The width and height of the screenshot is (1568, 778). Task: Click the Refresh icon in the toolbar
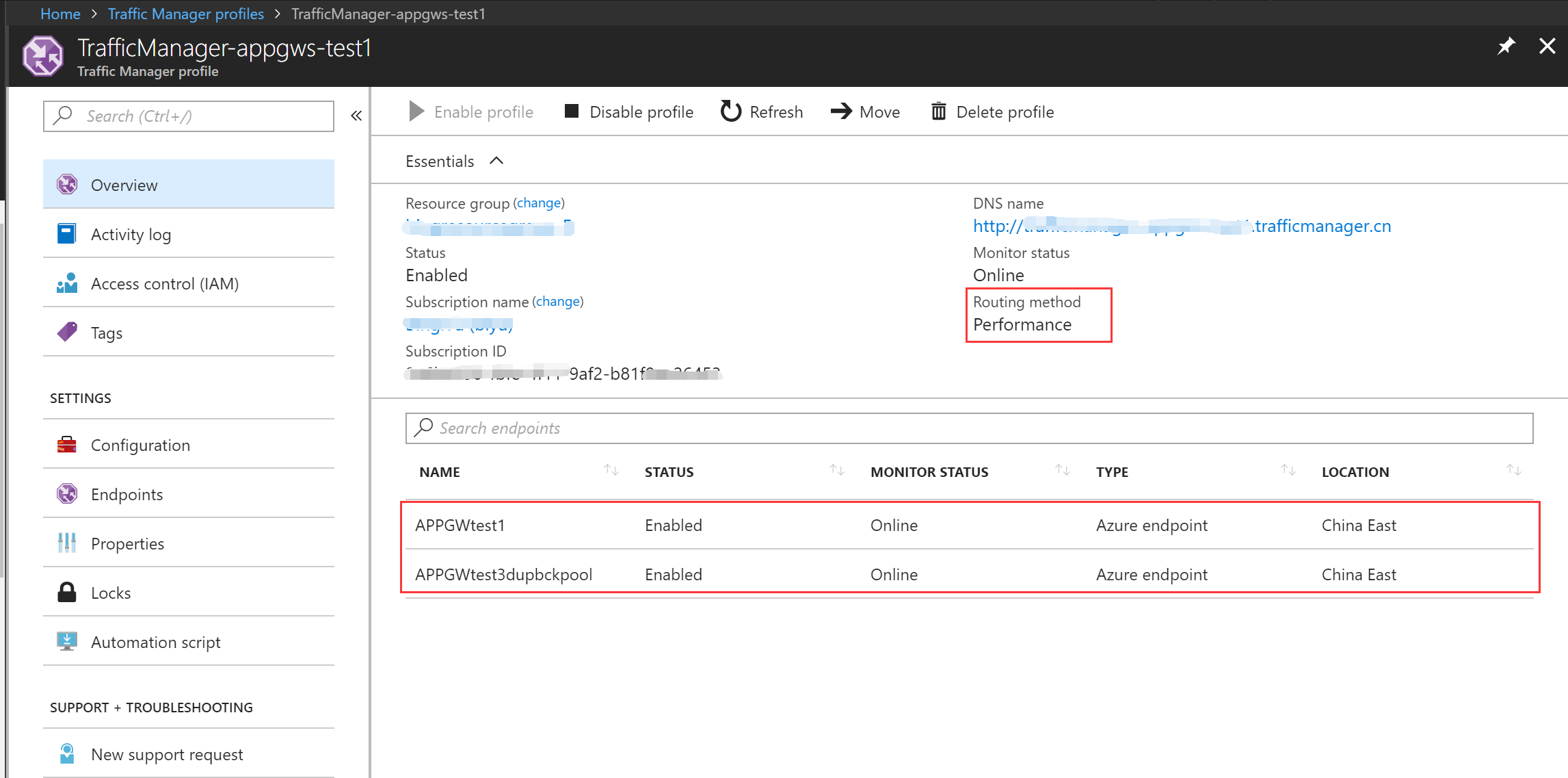[x=730, y=112]
